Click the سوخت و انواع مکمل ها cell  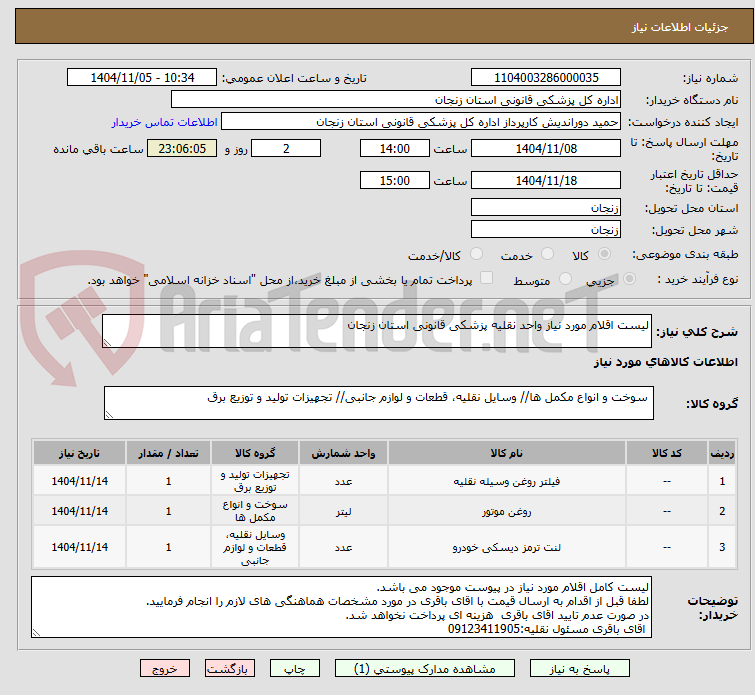tap(255, 511)
